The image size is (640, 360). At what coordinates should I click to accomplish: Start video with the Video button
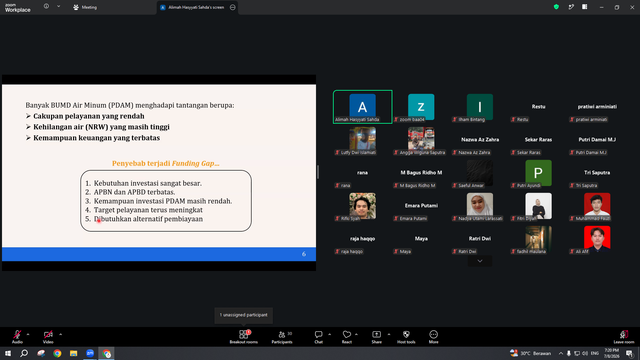(x=48, y=336)
